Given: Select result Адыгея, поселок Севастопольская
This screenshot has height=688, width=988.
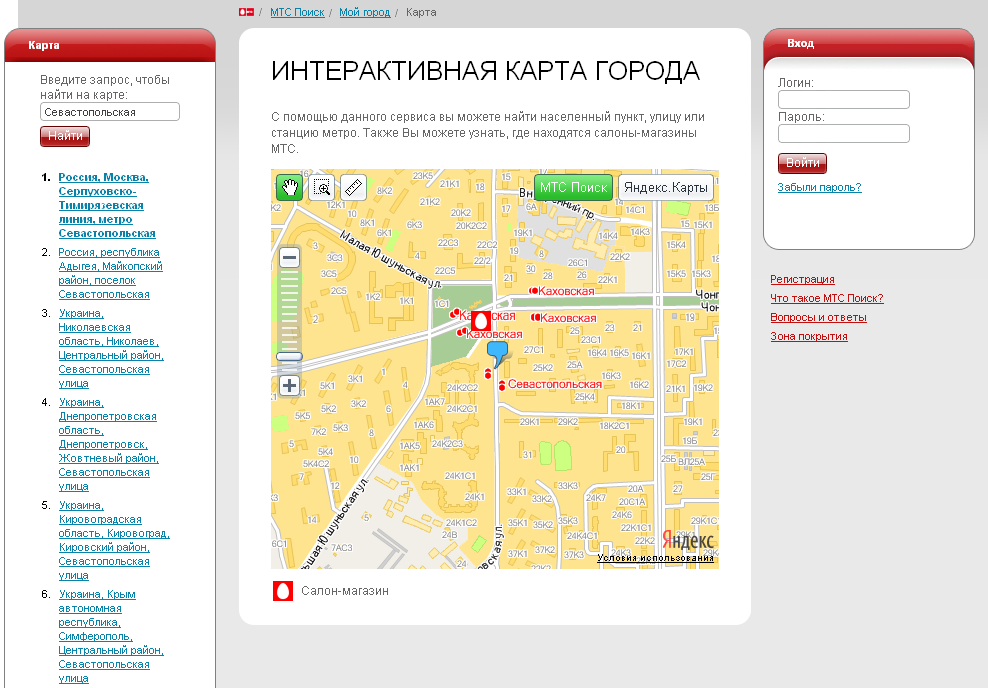Looking at the screenshot, I should (110, 273).
